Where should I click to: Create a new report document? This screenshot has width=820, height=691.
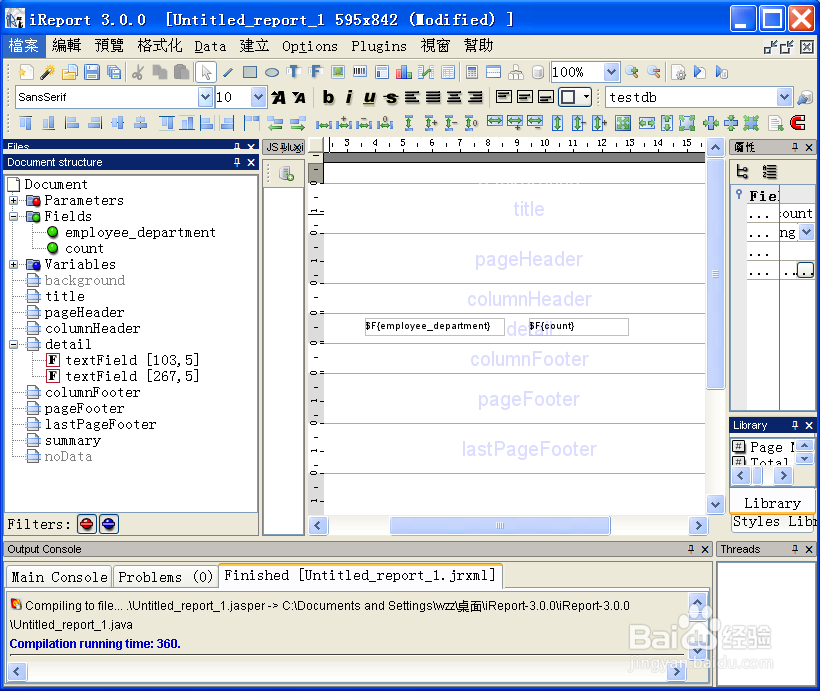click(26, 72)
